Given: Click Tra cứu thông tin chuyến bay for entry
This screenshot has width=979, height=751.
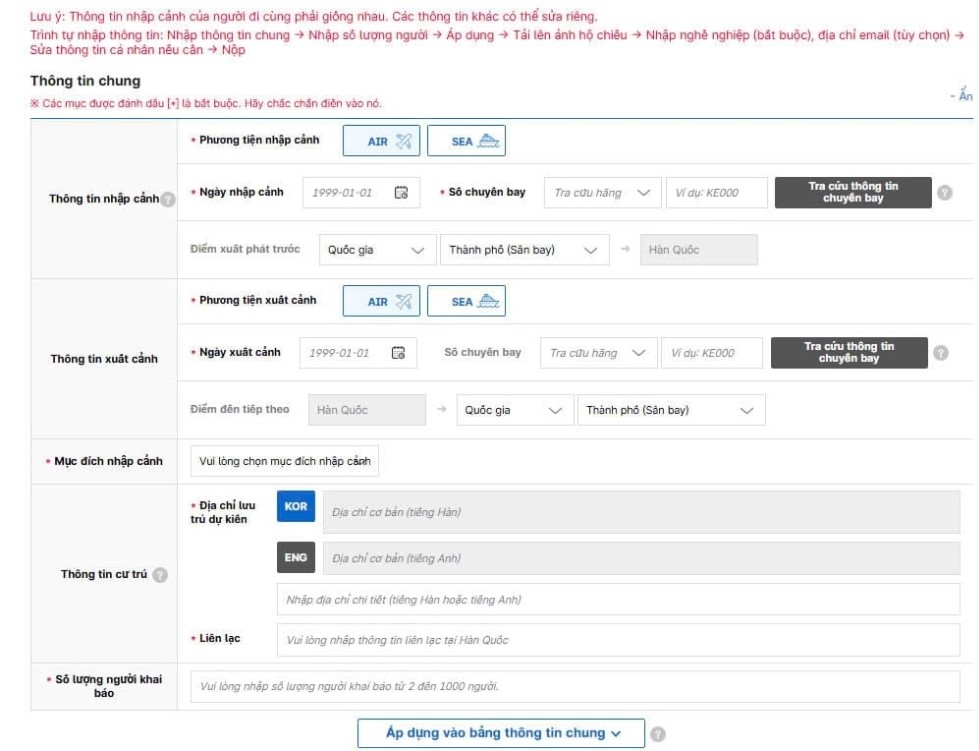Looking at the screenshot, I should click(853, 193).
